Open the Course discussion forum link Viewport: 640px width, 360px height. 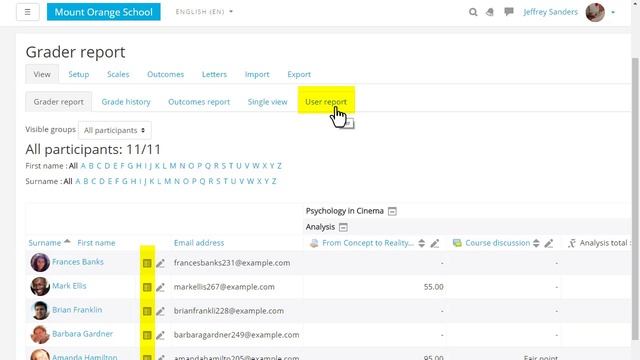point(498,243)
